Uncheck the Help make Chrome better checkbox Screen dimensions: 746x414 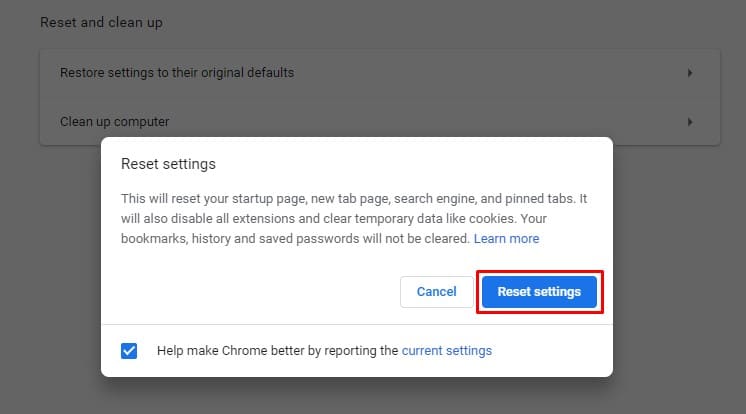[129, 351]
